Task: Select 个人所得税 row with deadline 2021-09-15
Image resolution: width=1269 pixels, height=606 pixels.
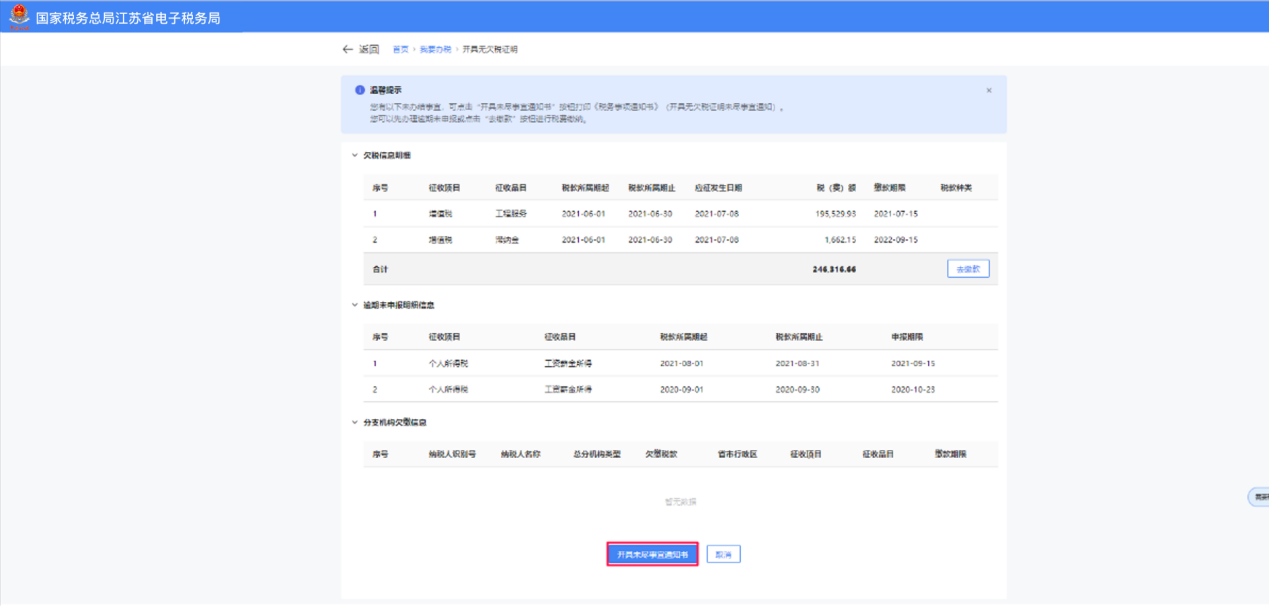Action: (x=680, y=363)
